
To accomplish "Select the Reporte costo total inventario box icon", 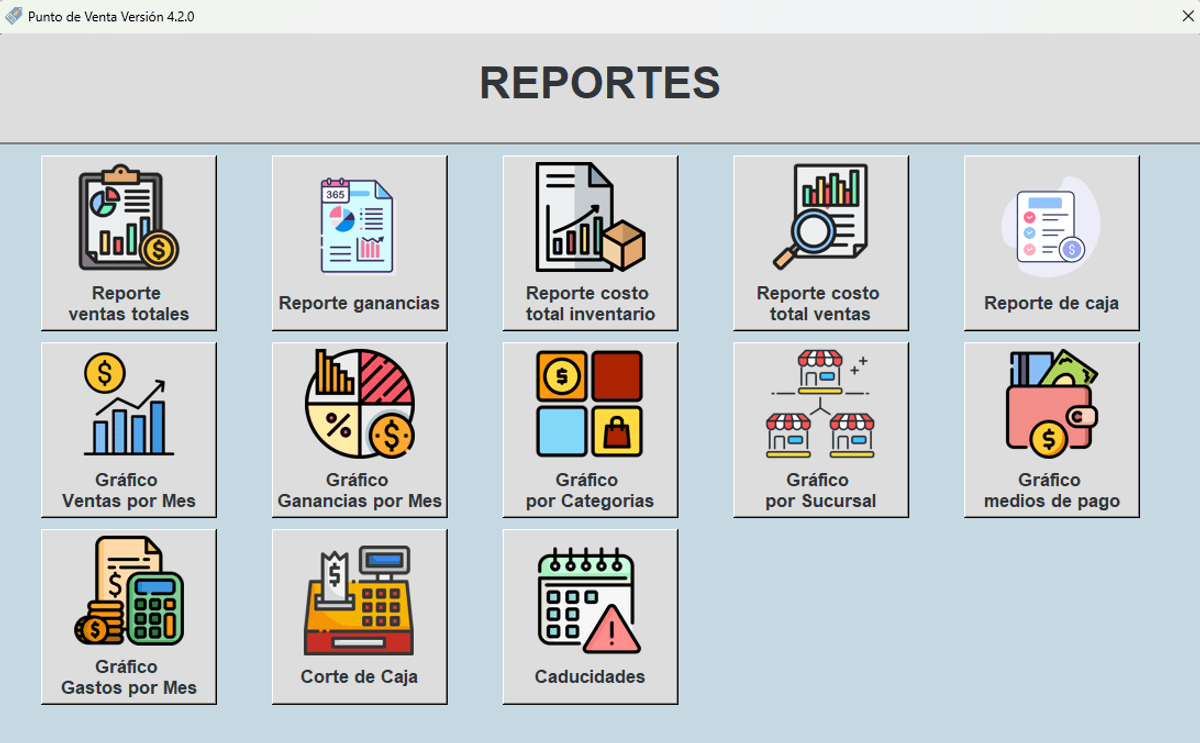I will point(589,218).
